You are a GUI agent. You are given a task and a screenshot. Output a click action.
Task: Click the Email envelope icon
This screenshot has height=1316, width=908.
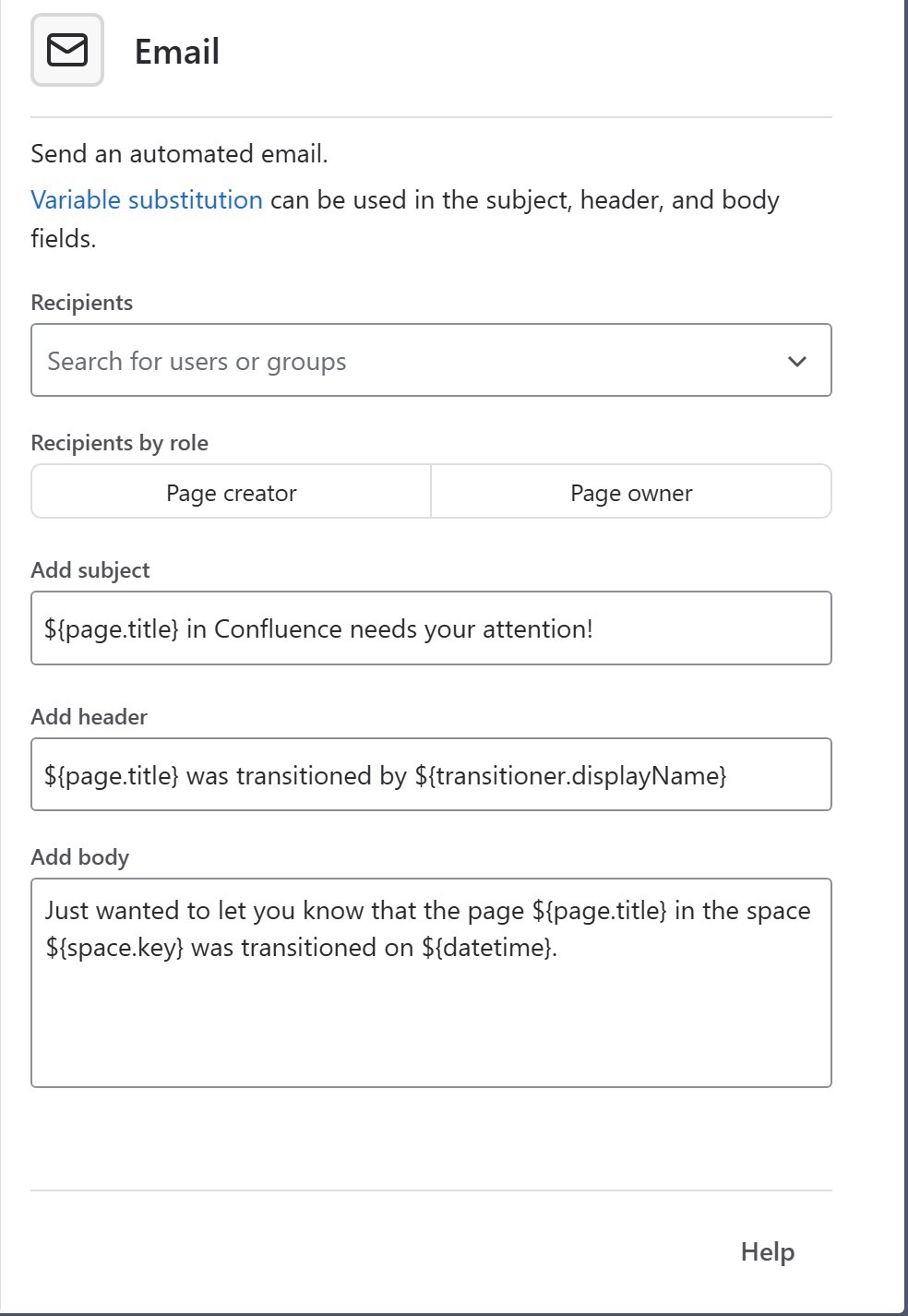(67, 51)
